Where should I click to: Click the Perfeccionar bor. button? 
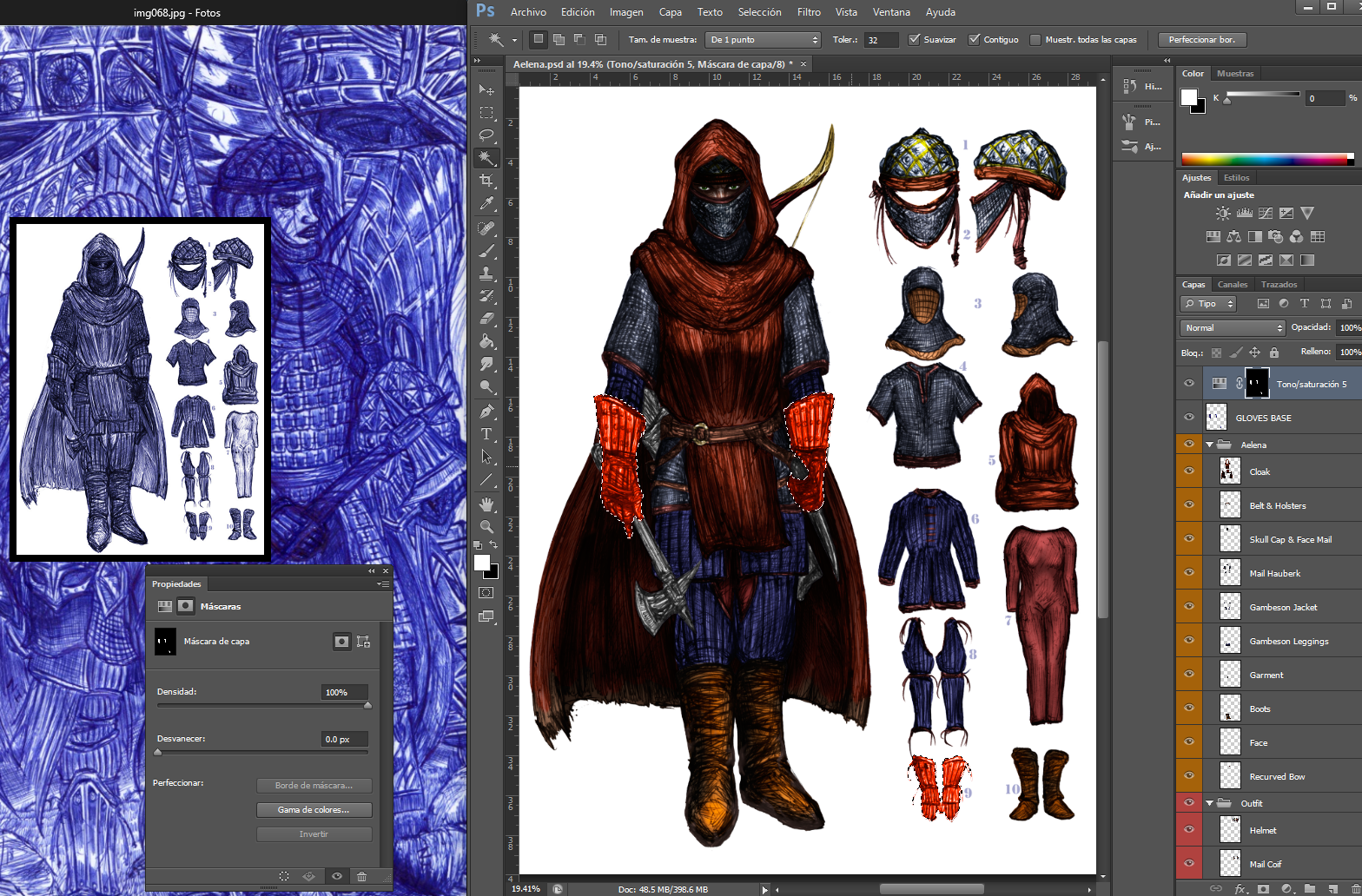coord(1202,39)
